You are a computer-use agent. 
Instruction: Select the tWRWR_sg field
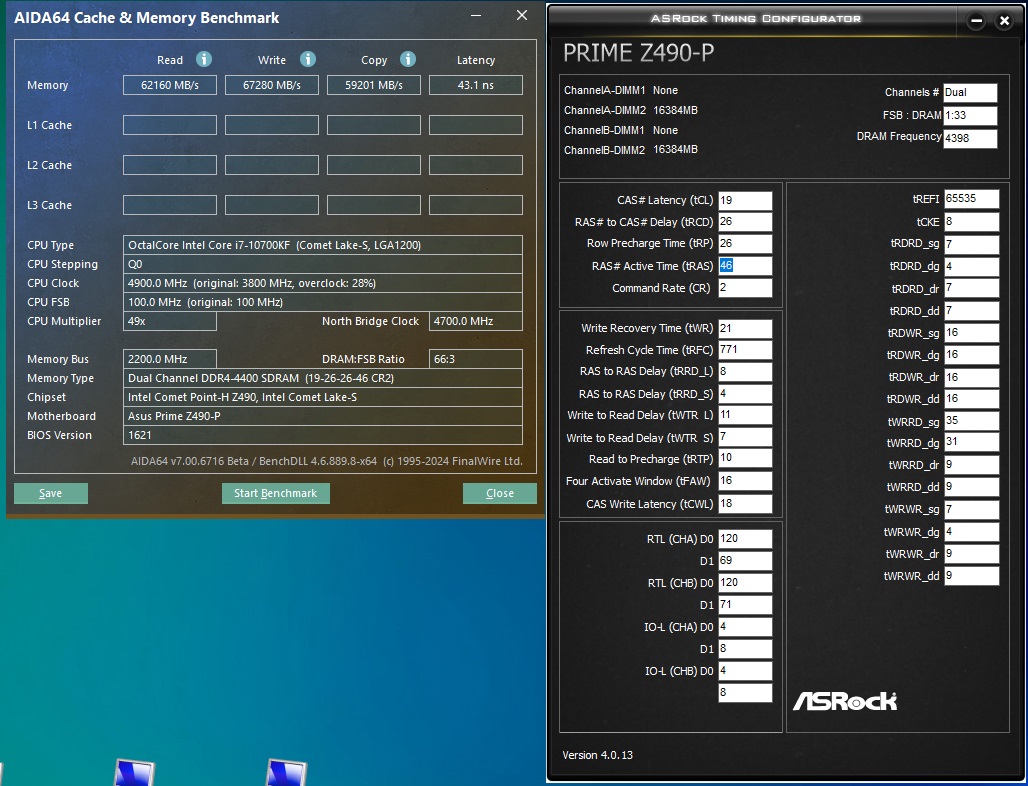(971, 509)
